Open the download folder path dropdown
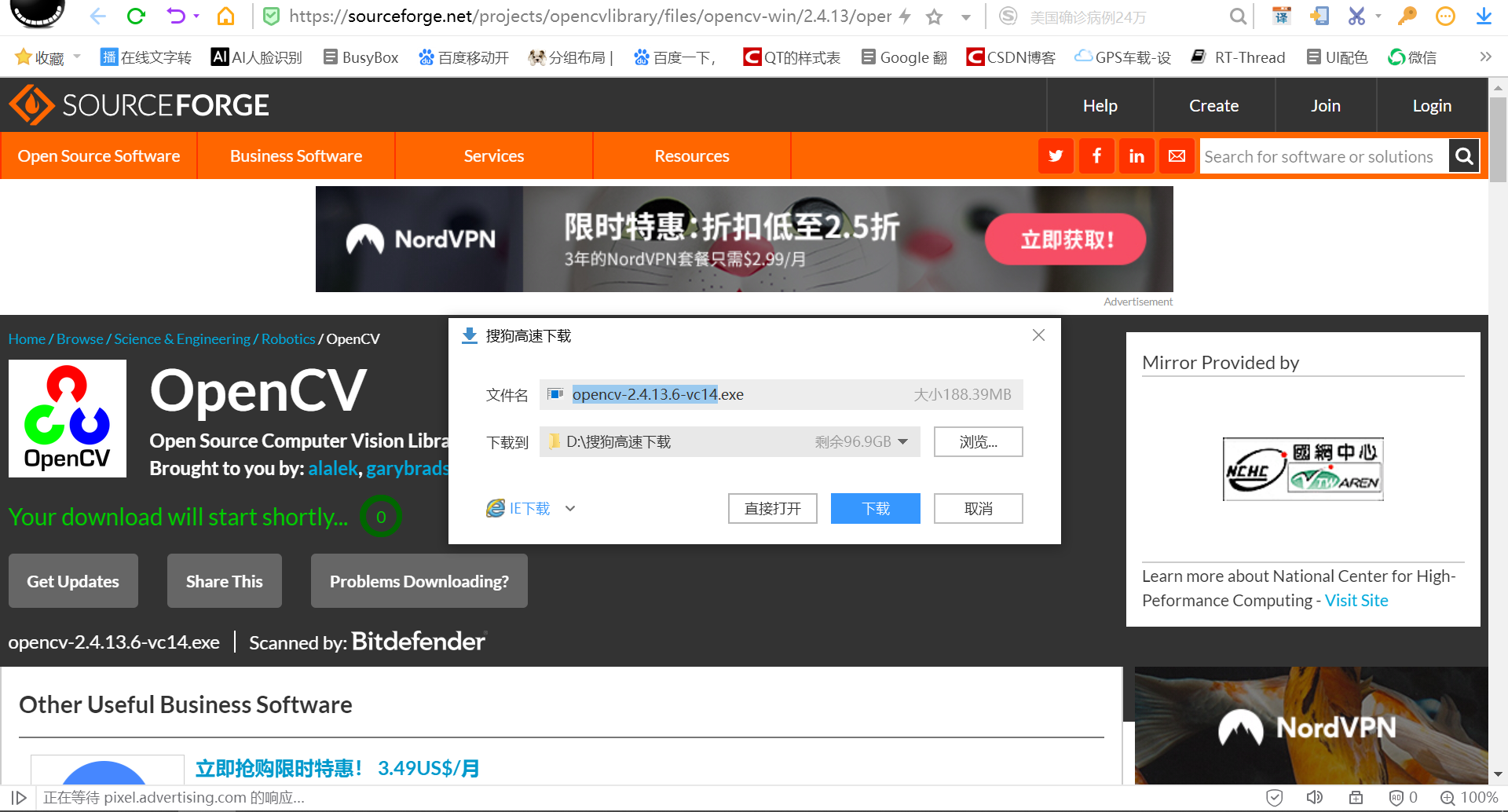 tap(903, 442)
